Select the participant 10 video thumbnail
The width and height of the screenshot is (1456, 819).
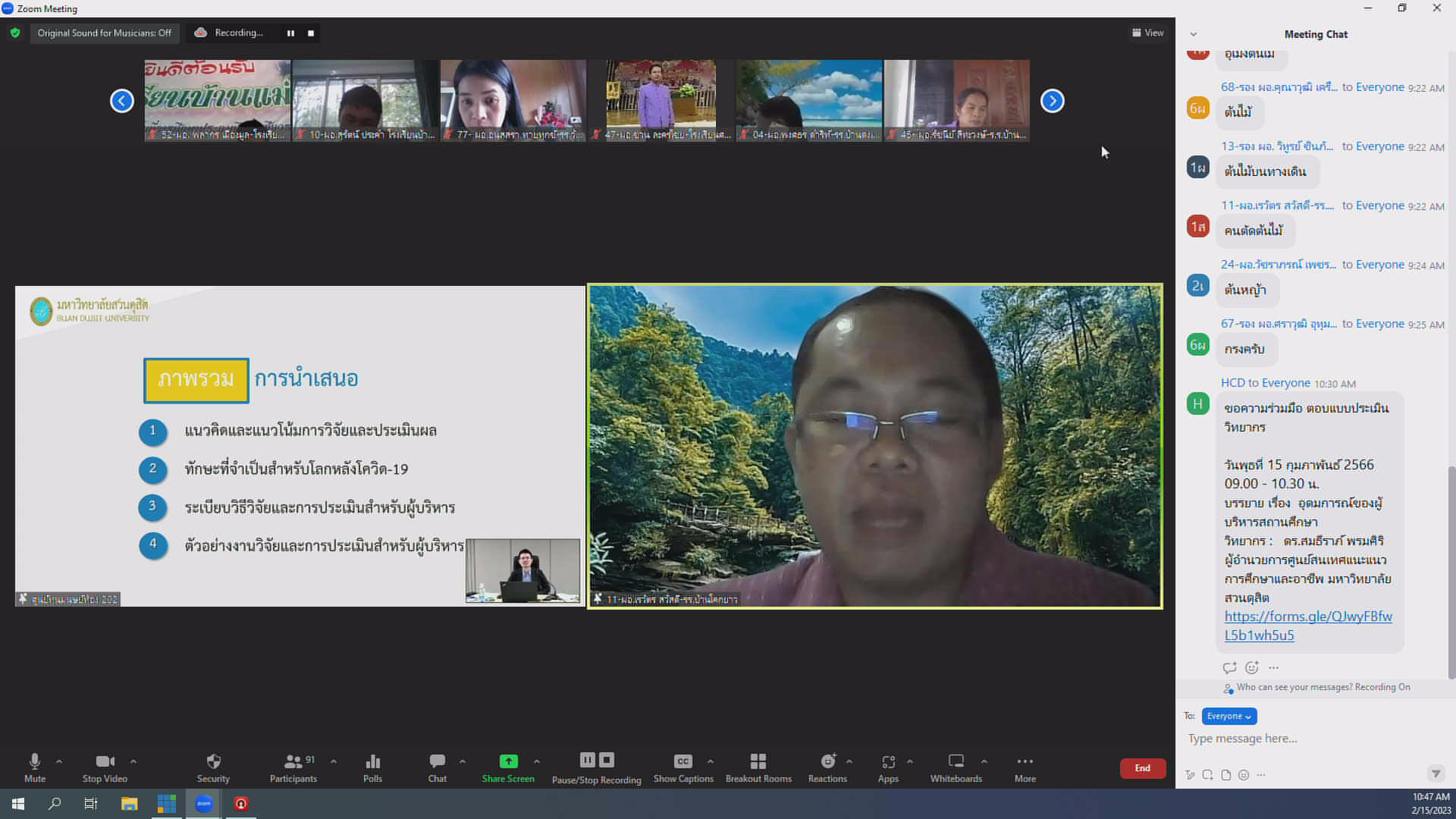pyautogui.click(x=366, y=101)
